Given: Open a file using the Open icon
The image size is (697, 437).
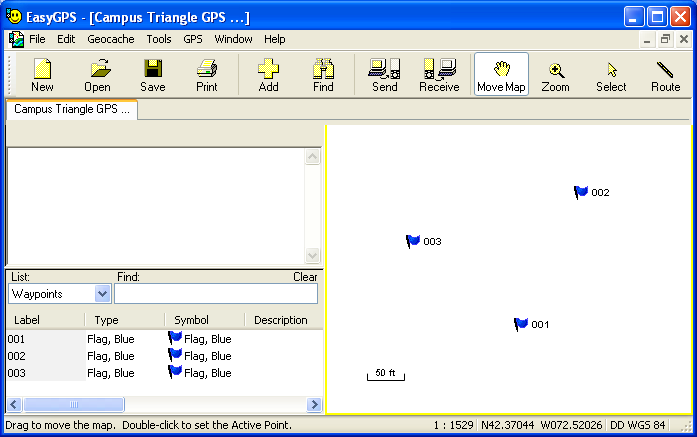Looking at the screenshot, I should [97, 75].
